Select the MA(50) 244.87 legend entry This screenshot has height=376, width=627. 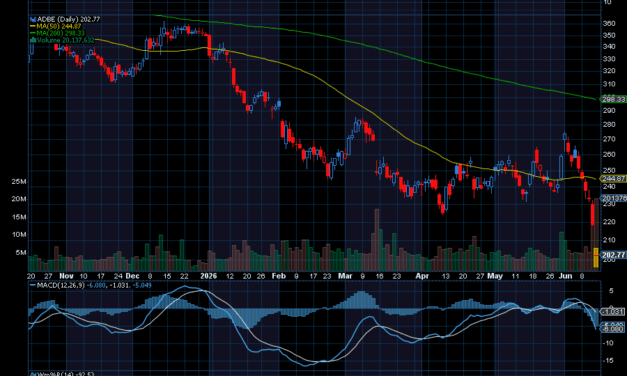pos(59,26)
